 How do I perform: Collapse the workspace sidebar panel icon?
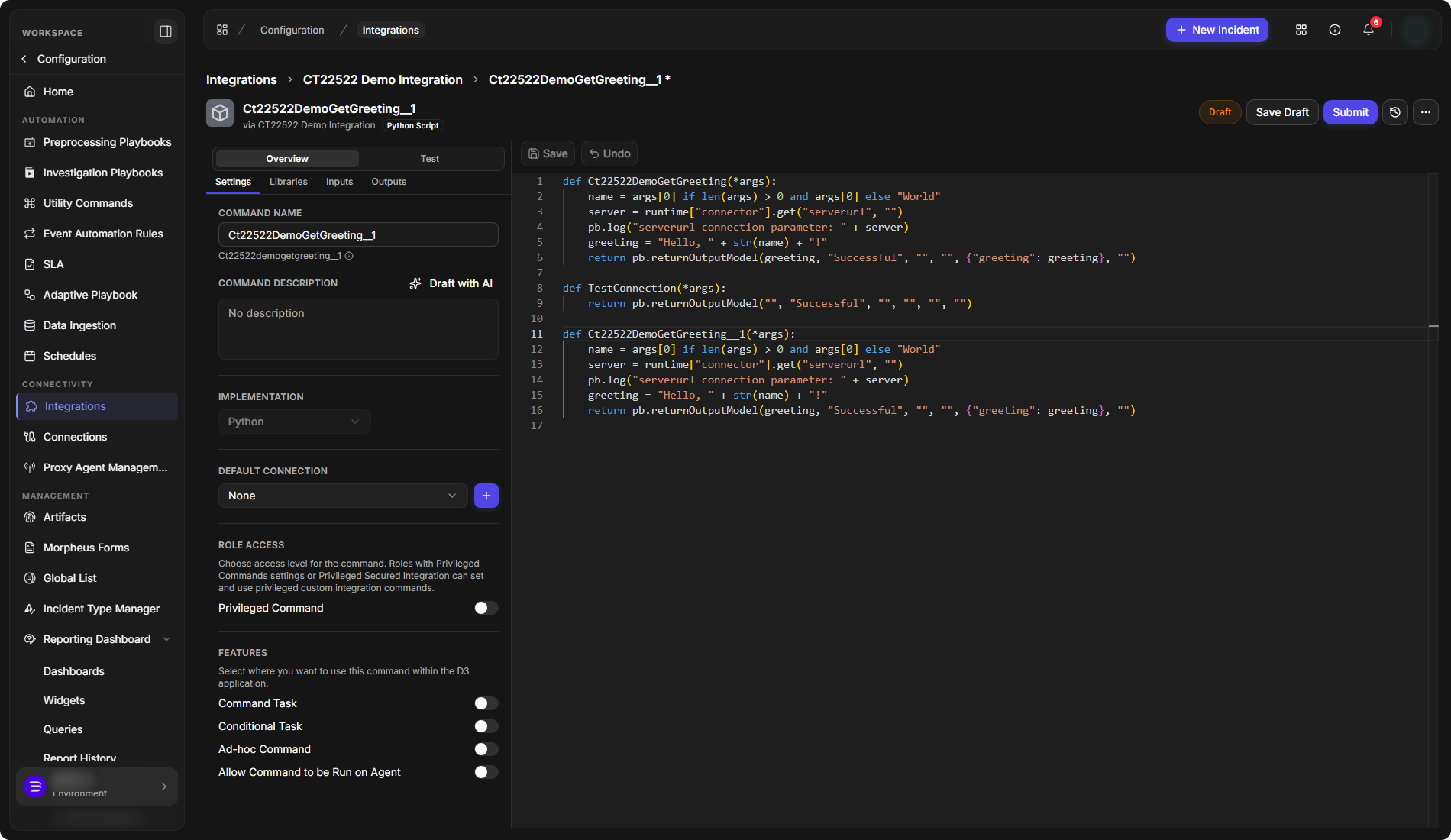click(x=165, y=31)
